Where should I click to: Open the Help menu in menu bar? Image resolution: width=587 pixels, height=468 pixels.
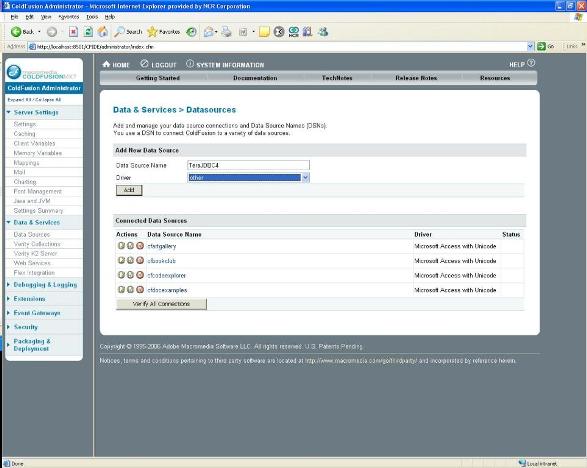pos(110,17)
